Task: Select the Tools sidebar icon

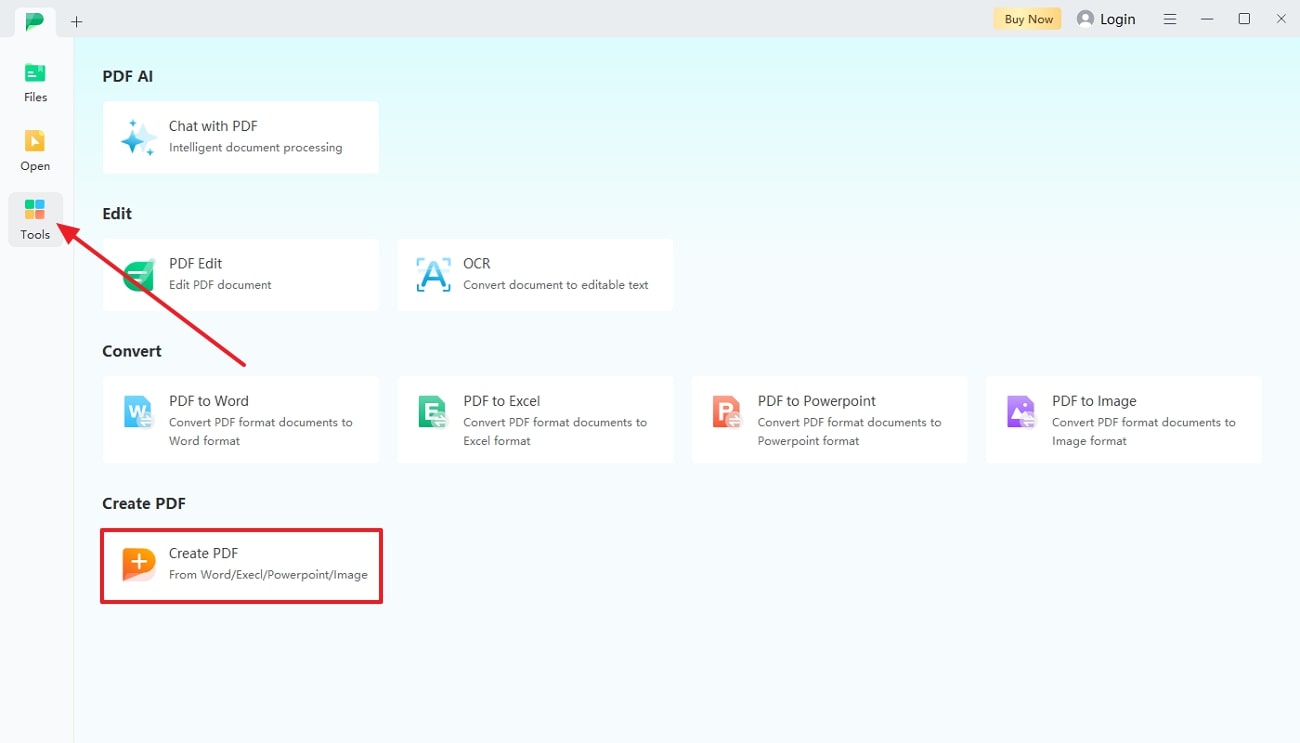Action: (35, 210)
